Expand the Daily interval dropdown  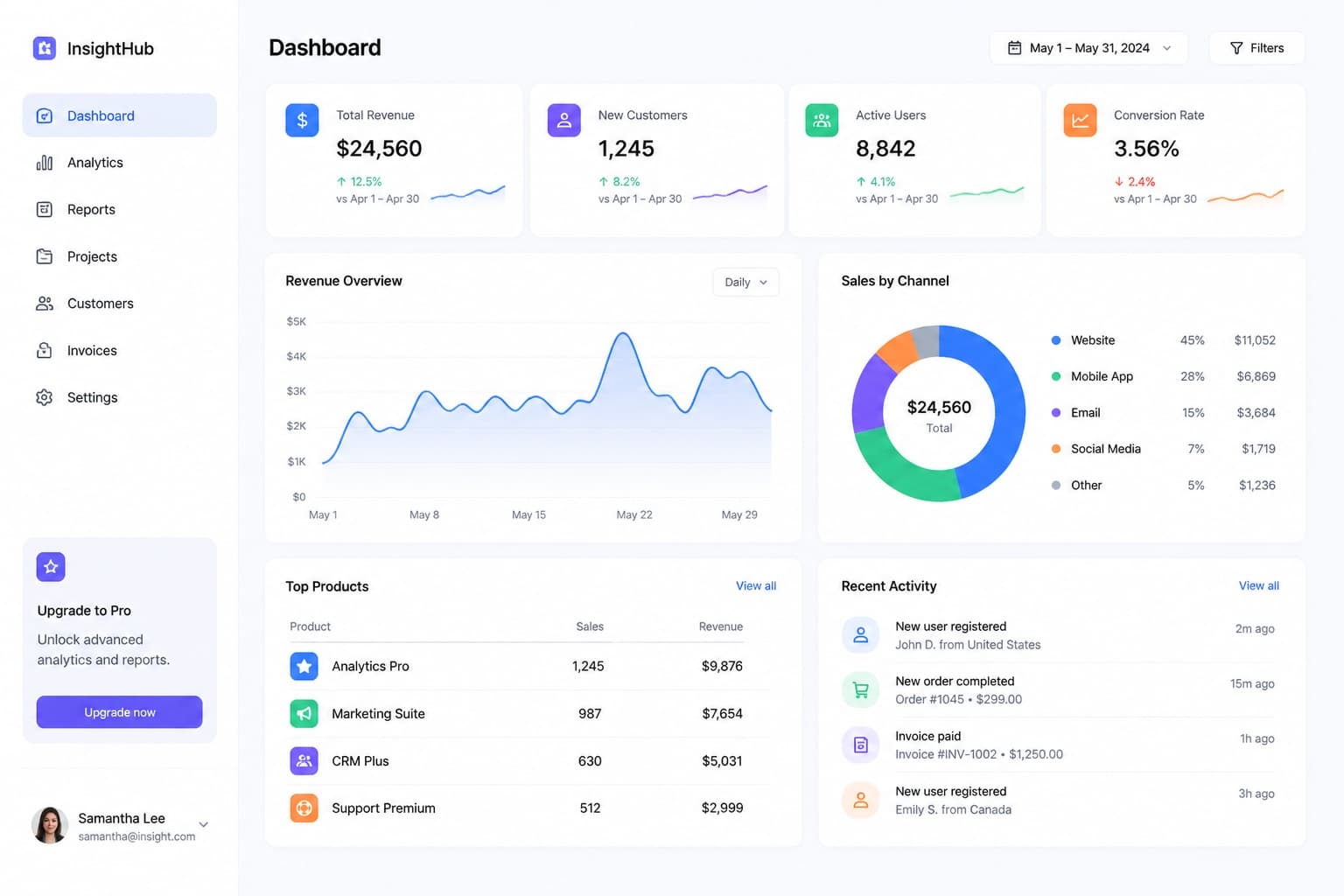click(x=745, y=282)
